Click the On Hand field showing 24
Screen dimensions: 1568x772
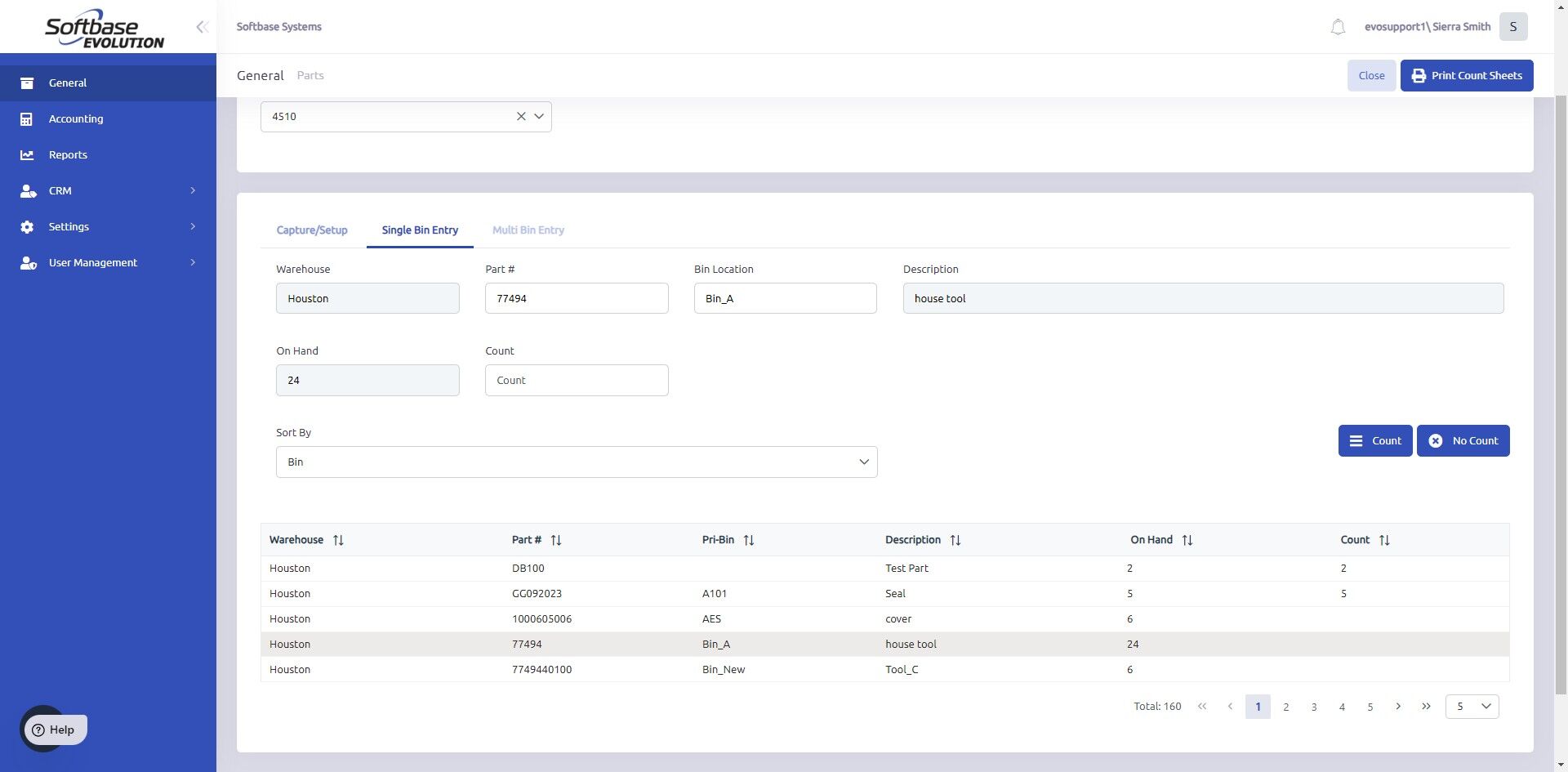367,381
